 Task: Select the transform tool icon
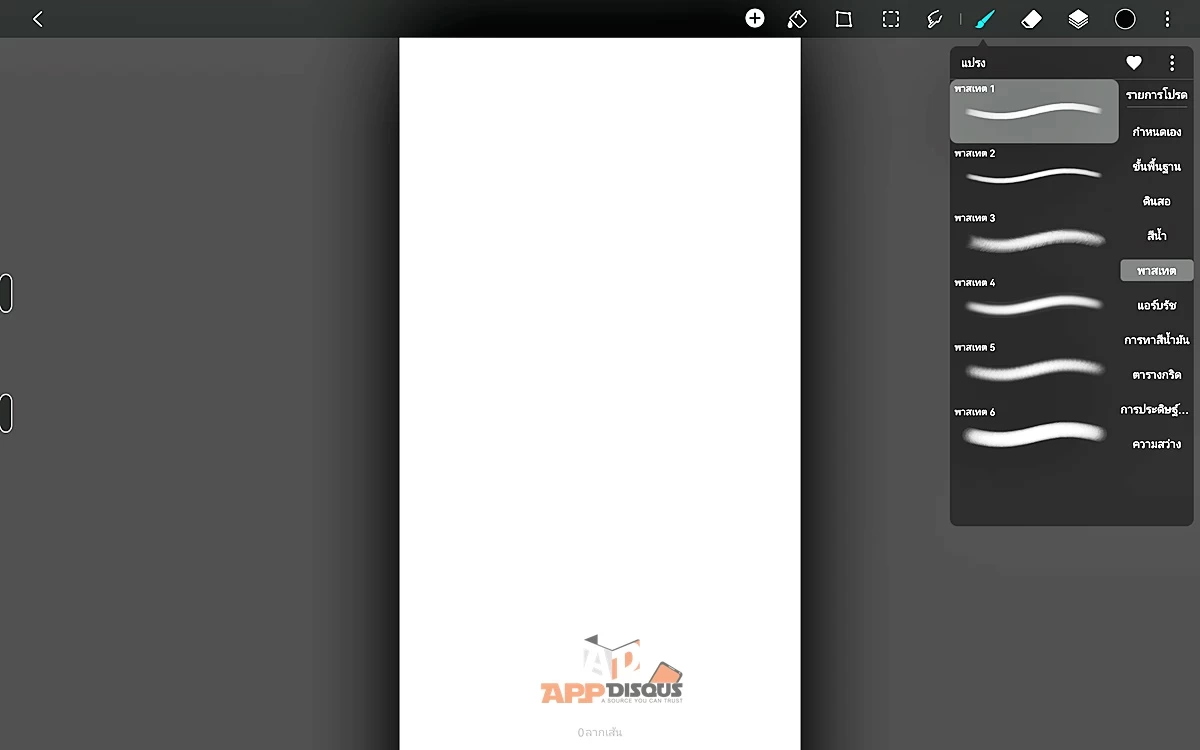(x=844, y=19)
